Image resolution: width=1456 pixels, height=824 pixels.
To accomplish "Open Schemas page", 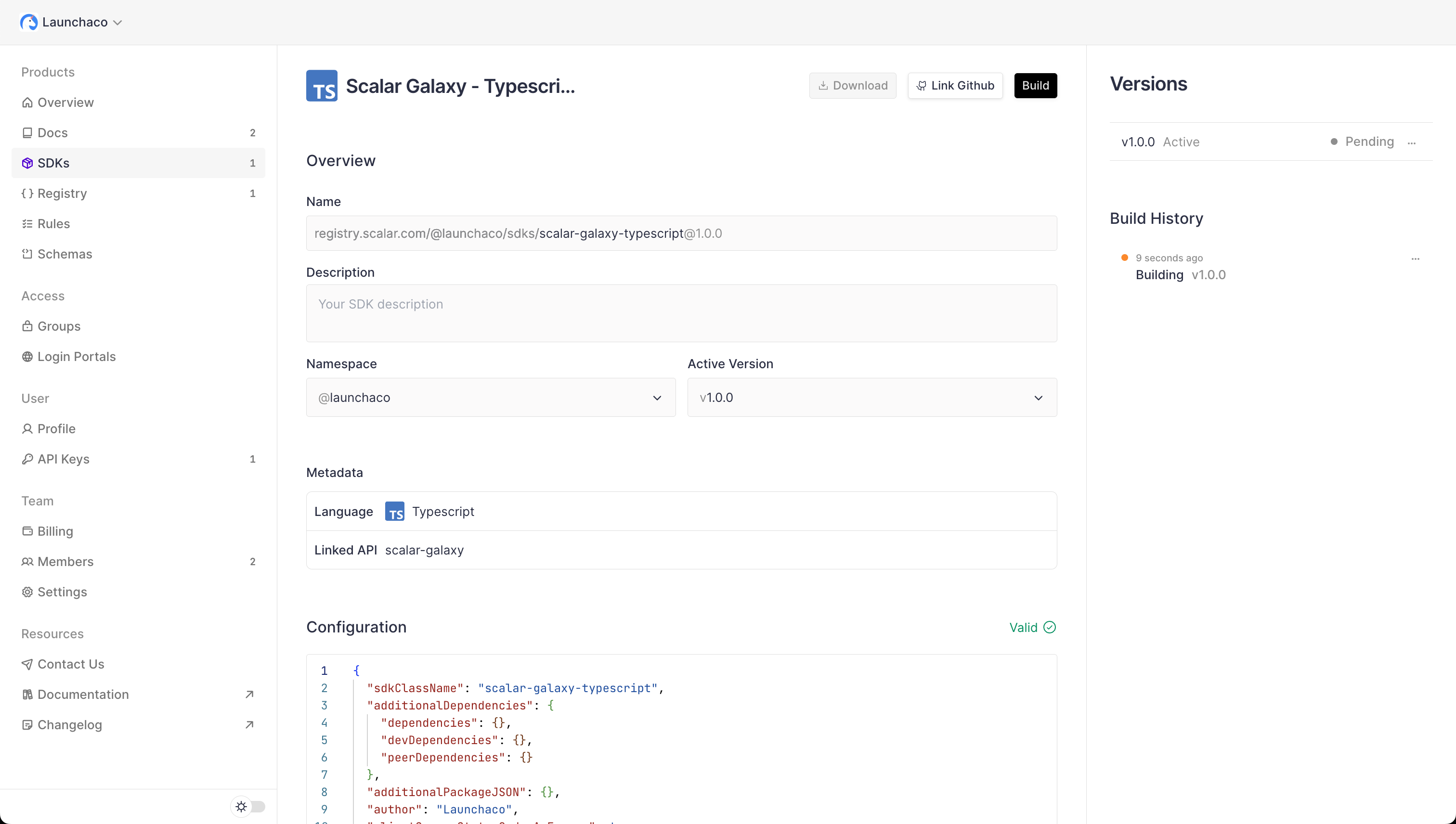I will [x=138, y=254].
